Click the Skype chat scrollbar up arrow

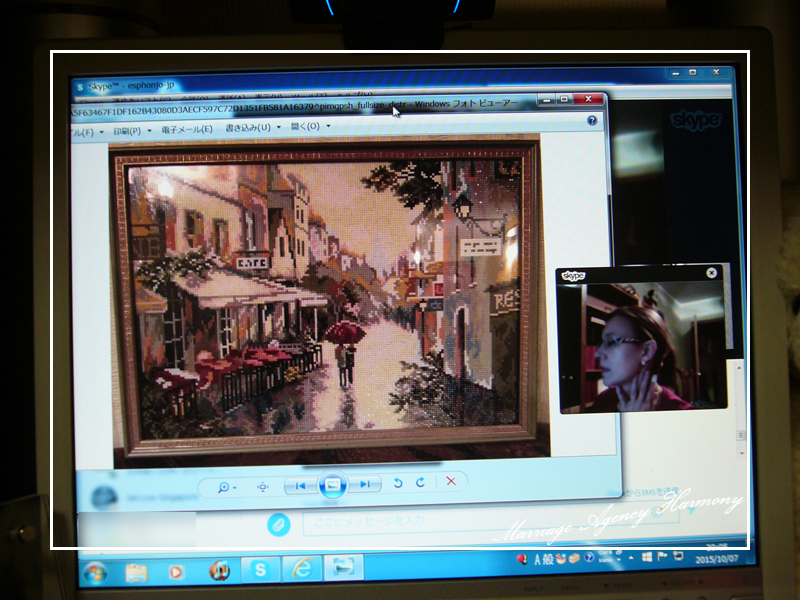[x=740, y=367]
